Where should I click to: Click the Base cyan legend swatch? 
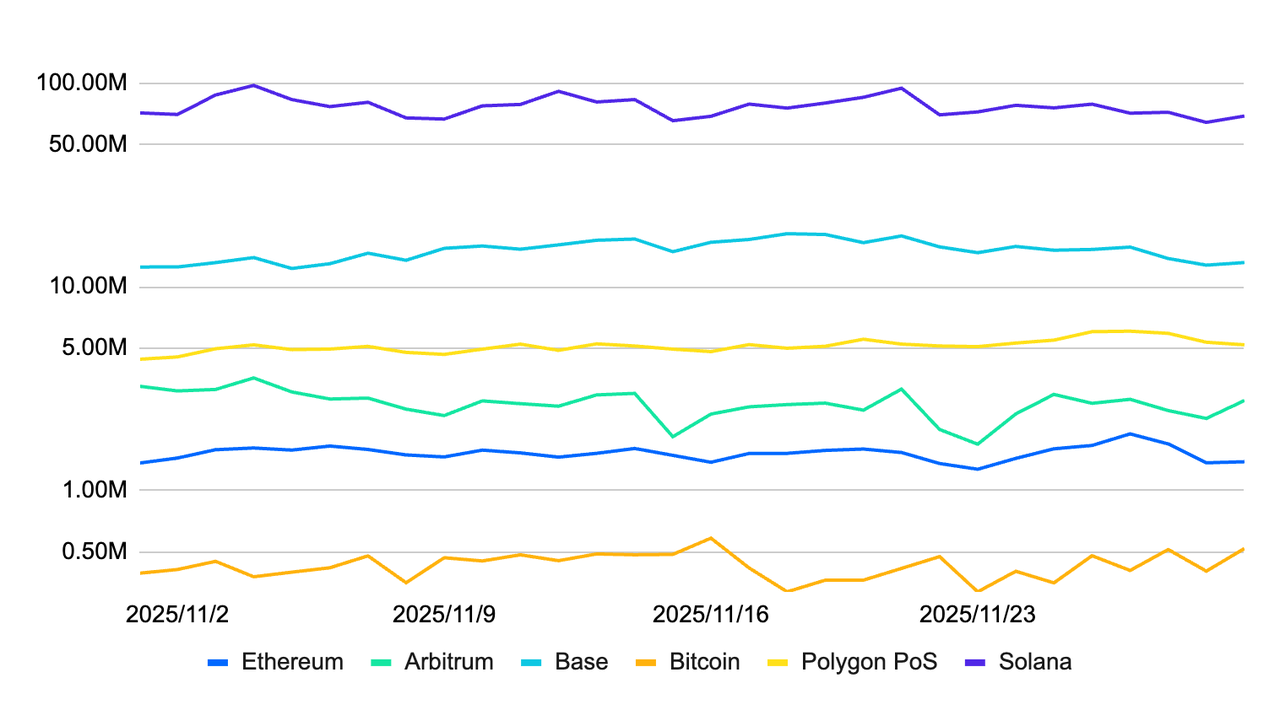pyautogui.click(x=533, y=663)
